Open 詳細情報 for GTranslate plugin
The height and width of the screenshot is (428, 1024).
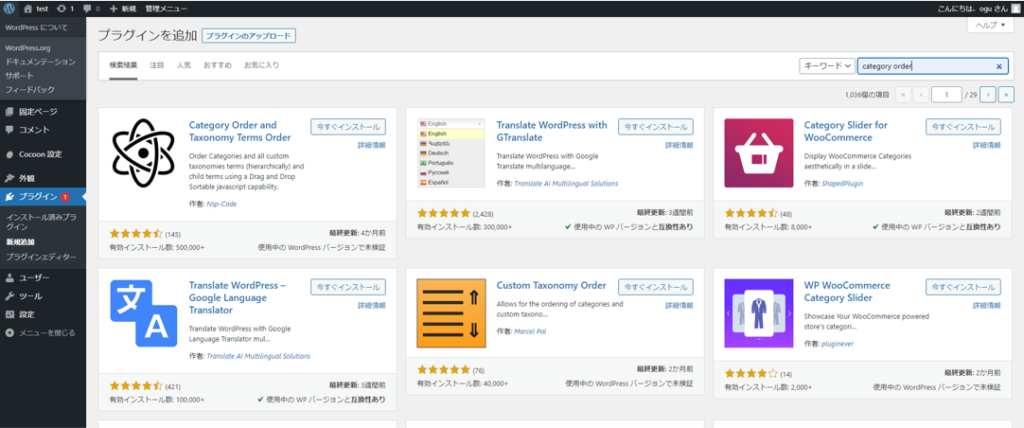679,145
